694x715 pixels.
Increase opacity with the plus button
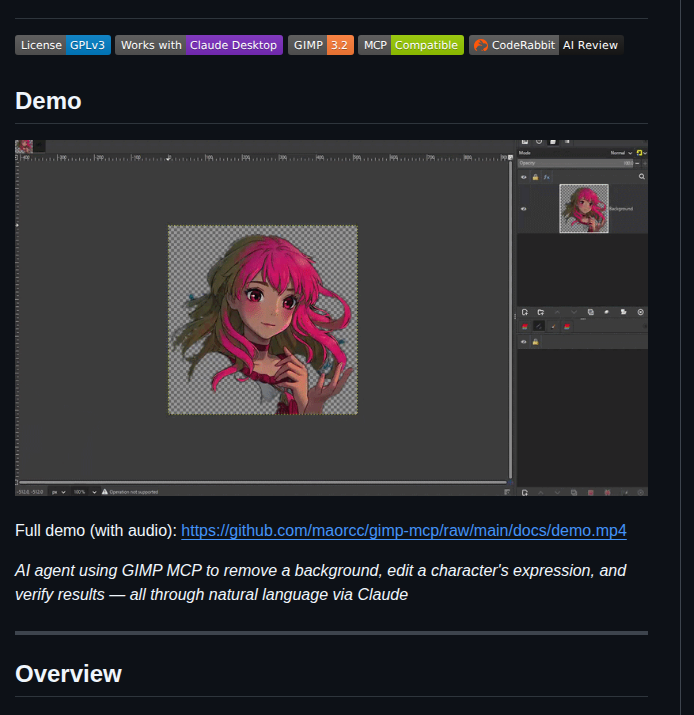(x=645, y=163)
